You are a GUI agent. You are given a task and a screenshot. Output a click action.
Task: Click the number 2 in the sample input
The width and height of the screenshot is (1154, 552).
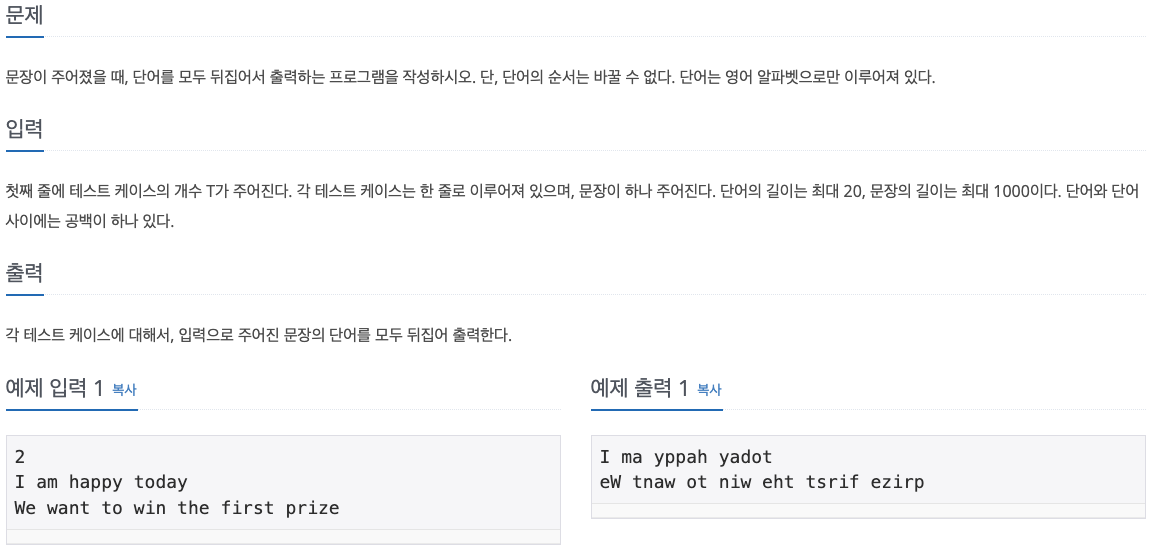[x=20, y=457]
